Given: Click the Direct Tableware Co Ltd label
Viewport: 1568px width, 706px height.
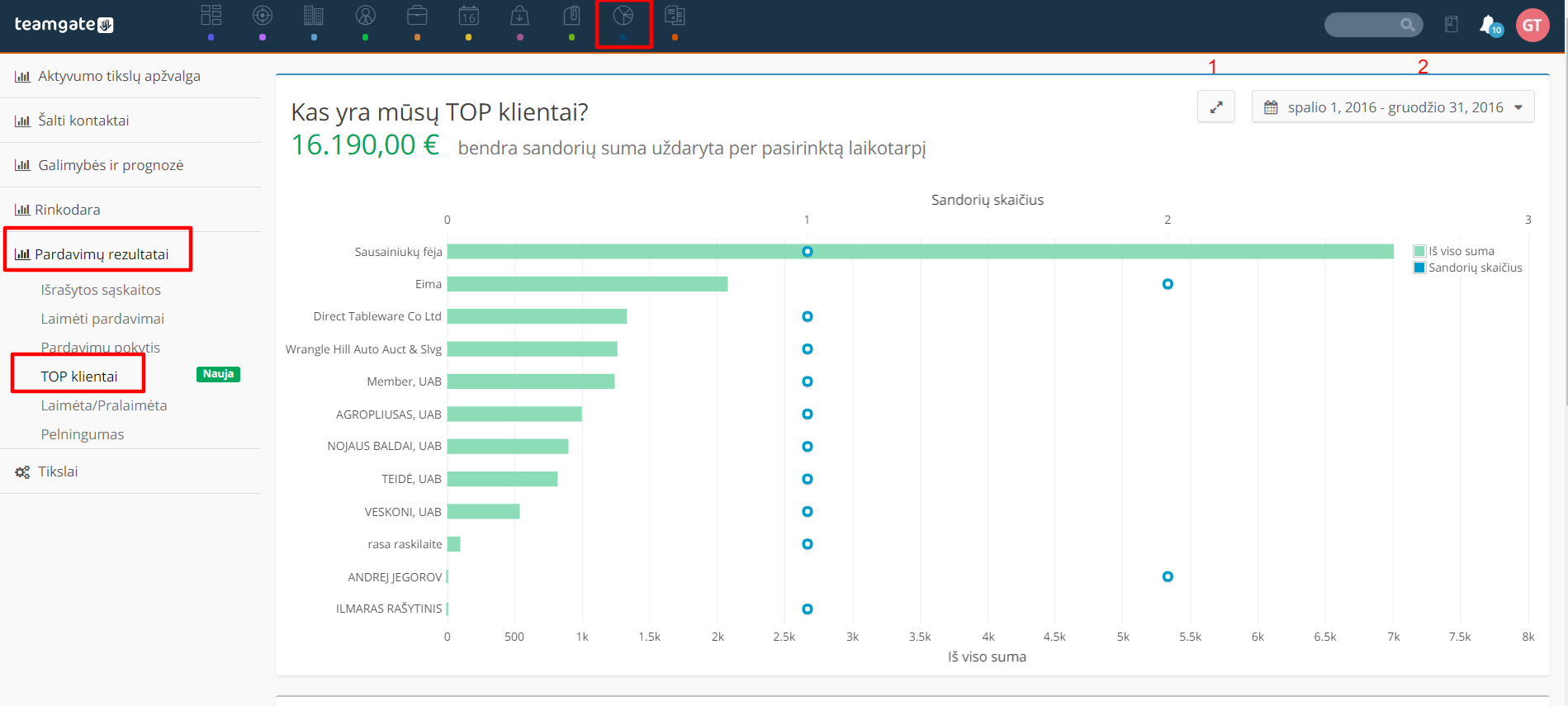Looking at the screenshot, I should (x=377, y=316).
